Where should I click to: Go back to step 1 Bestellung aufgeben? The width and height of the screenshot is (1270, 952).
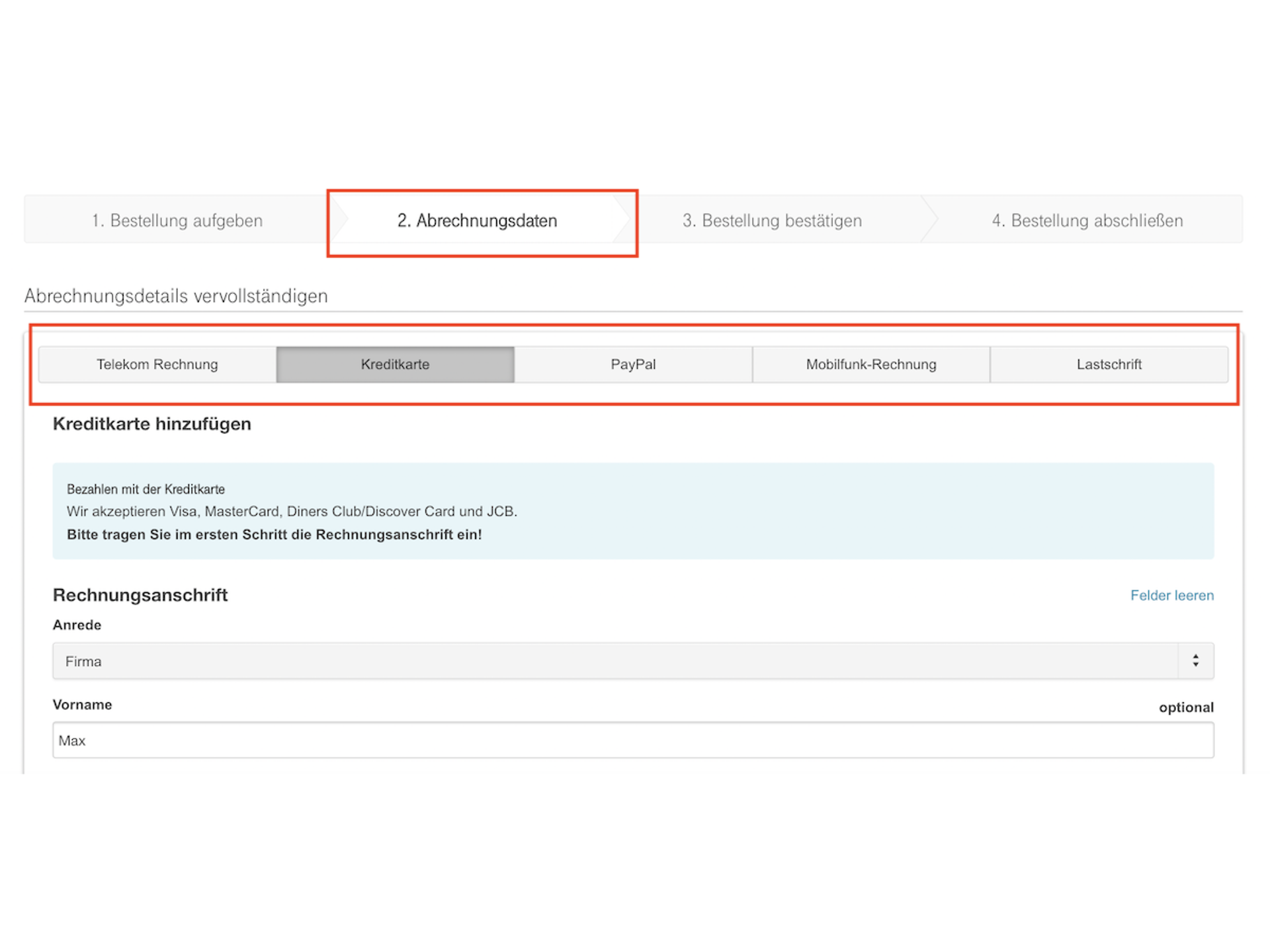pos(177,220)
